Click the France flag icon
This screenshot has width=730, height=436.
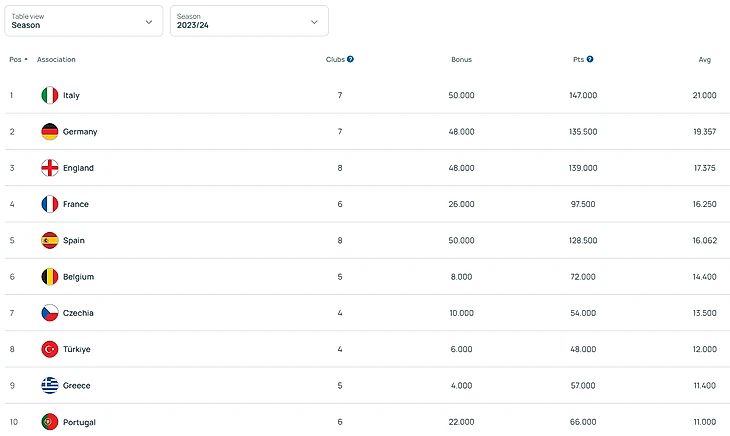coord(50,204)
